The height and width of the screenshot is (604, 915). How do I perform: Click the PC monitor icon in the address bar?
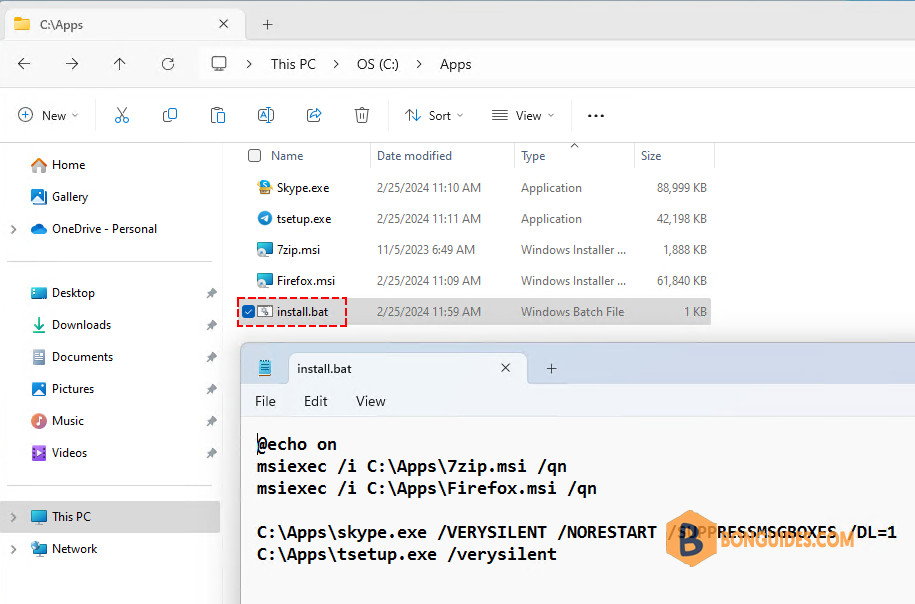219,64
